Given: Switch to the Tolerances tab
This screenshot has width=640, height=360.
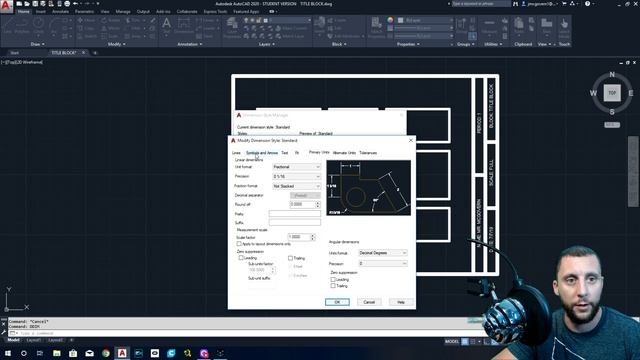Looking at the screenshot, I should pyautogui.click(x=368, y=153).
